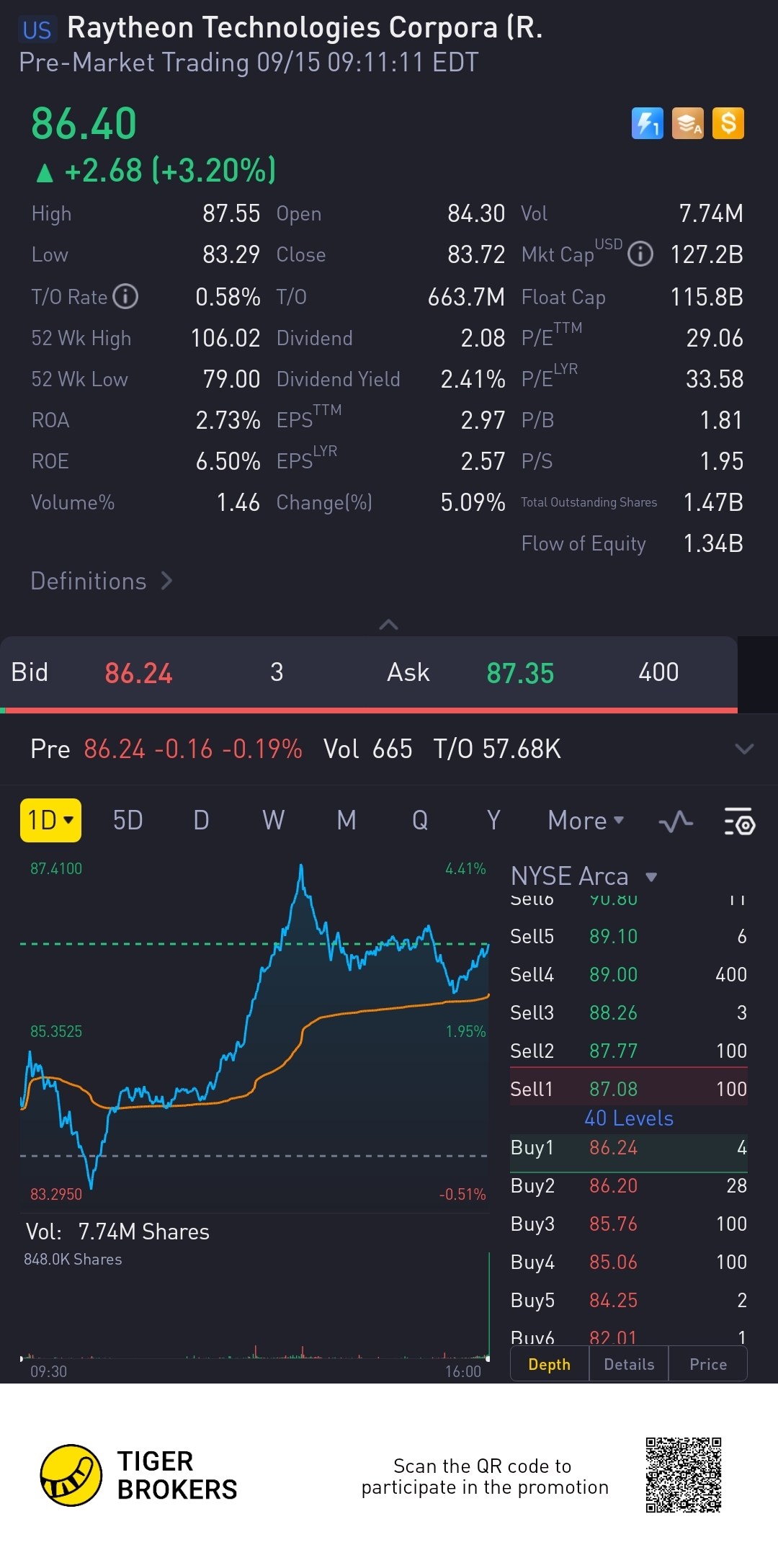Tap the blue lightning badge icon
The width and height of the screenshot is (778, 1568).
(647, 123)
